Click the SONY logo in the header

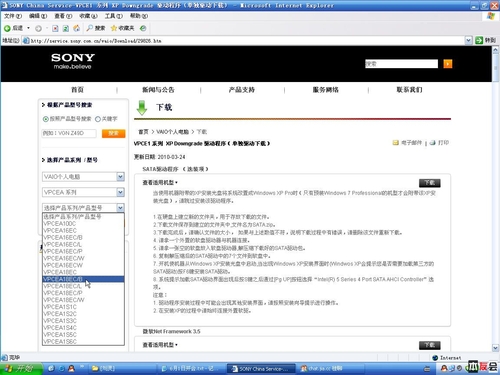(73, 57)
